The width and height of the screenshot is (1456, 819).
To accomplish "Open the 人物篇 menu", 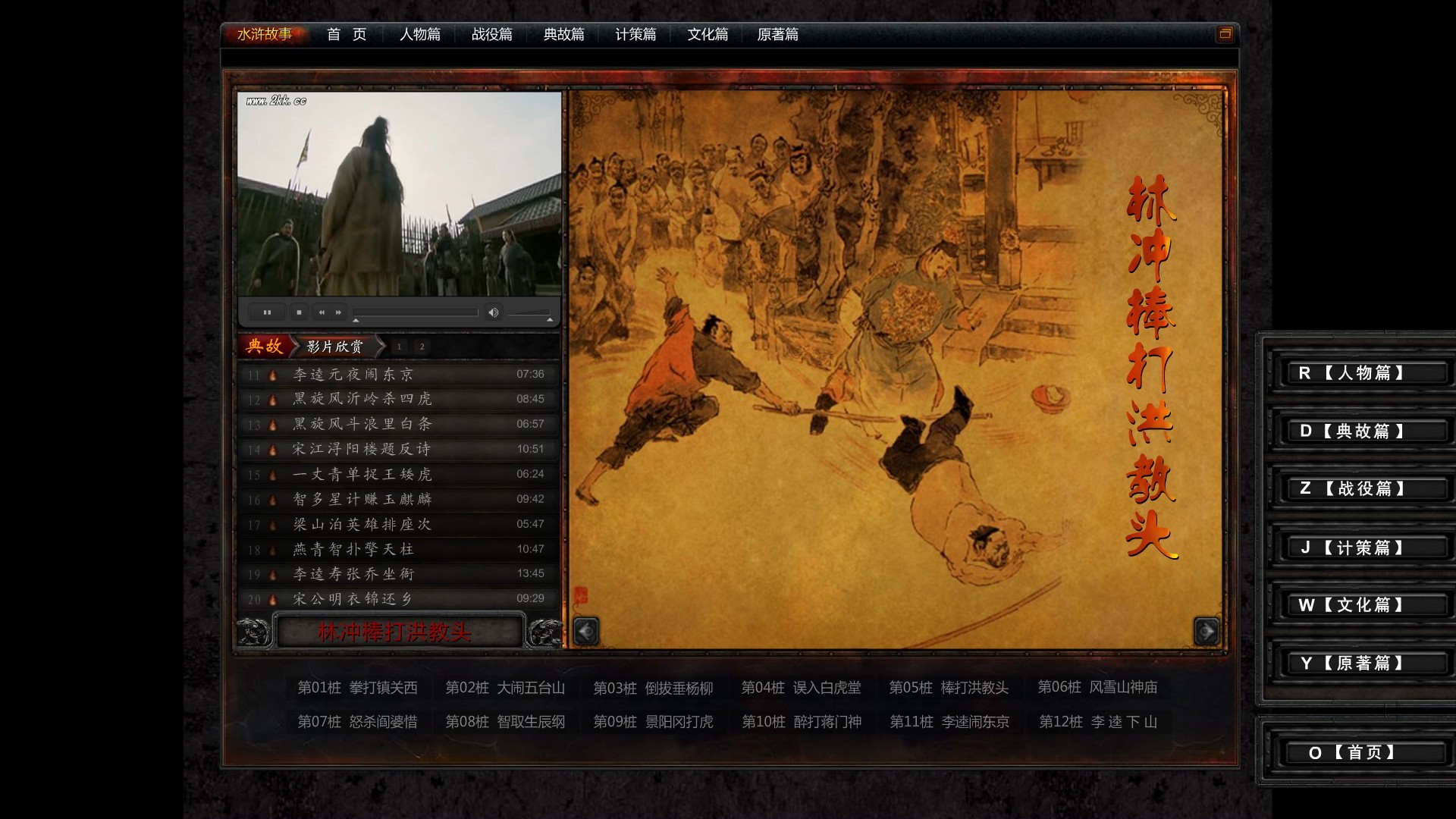I will 420,34.
